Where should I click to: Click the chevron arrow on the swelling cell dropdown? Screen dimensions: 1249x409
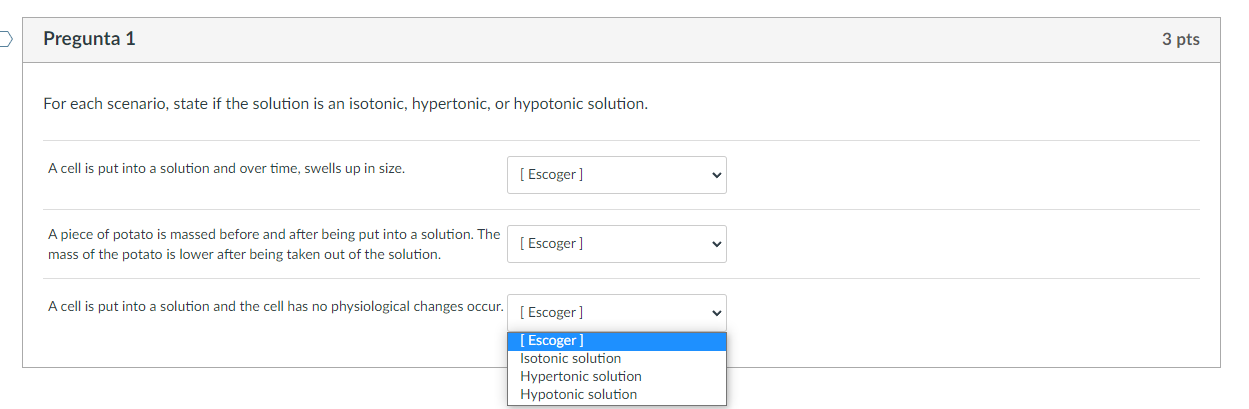[716, 175]
